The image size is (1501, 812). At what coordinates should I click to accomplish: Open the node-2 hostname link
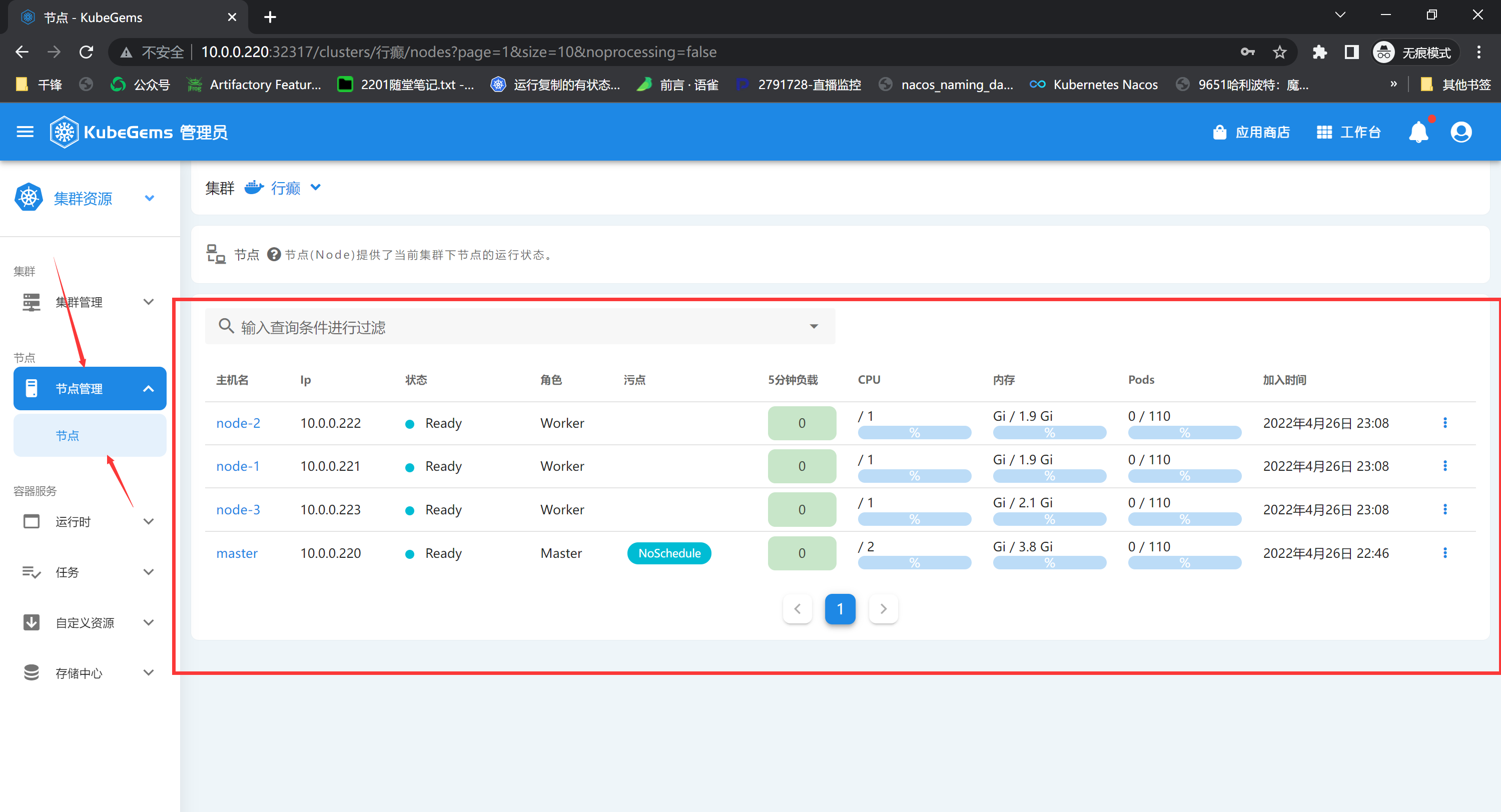pos(238,423)
